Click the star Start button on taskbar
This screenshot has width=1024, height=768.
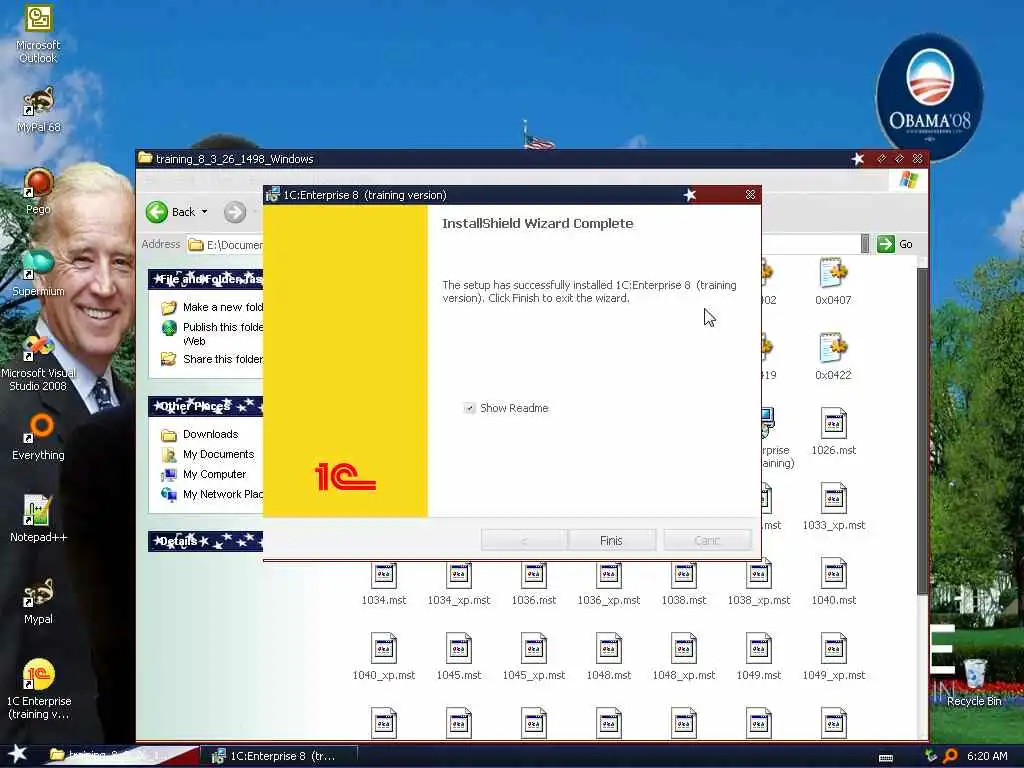coord(18,754)
